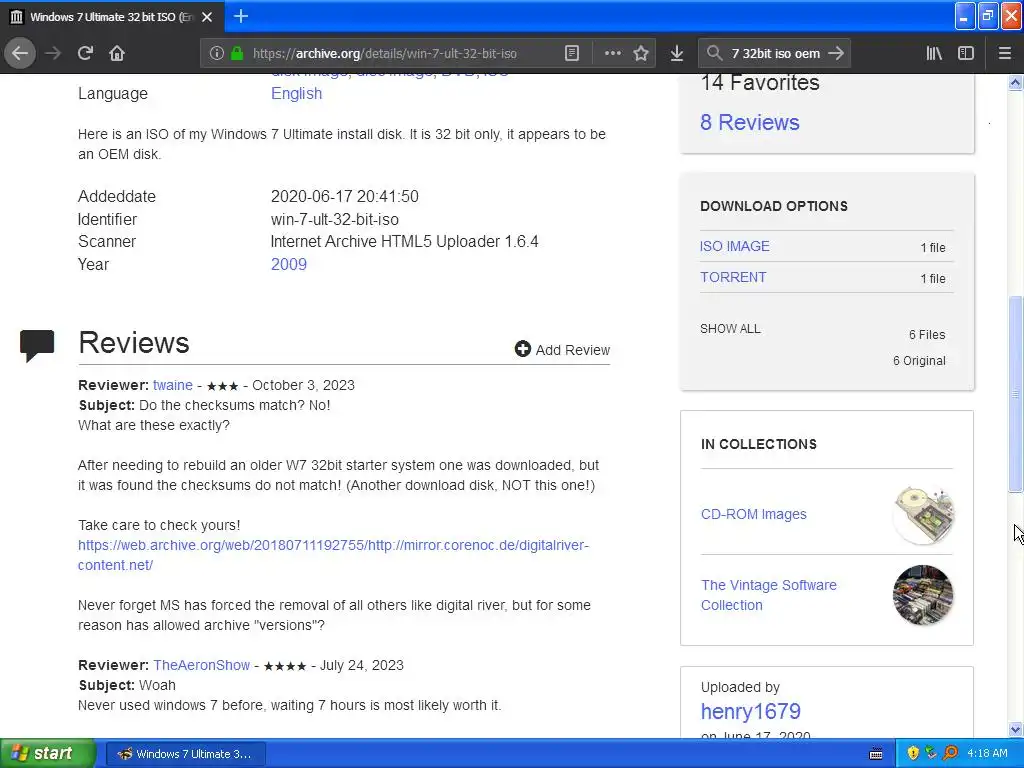Open the Library bookshelf icon
1024x768 pixels.
coord(934,54)
